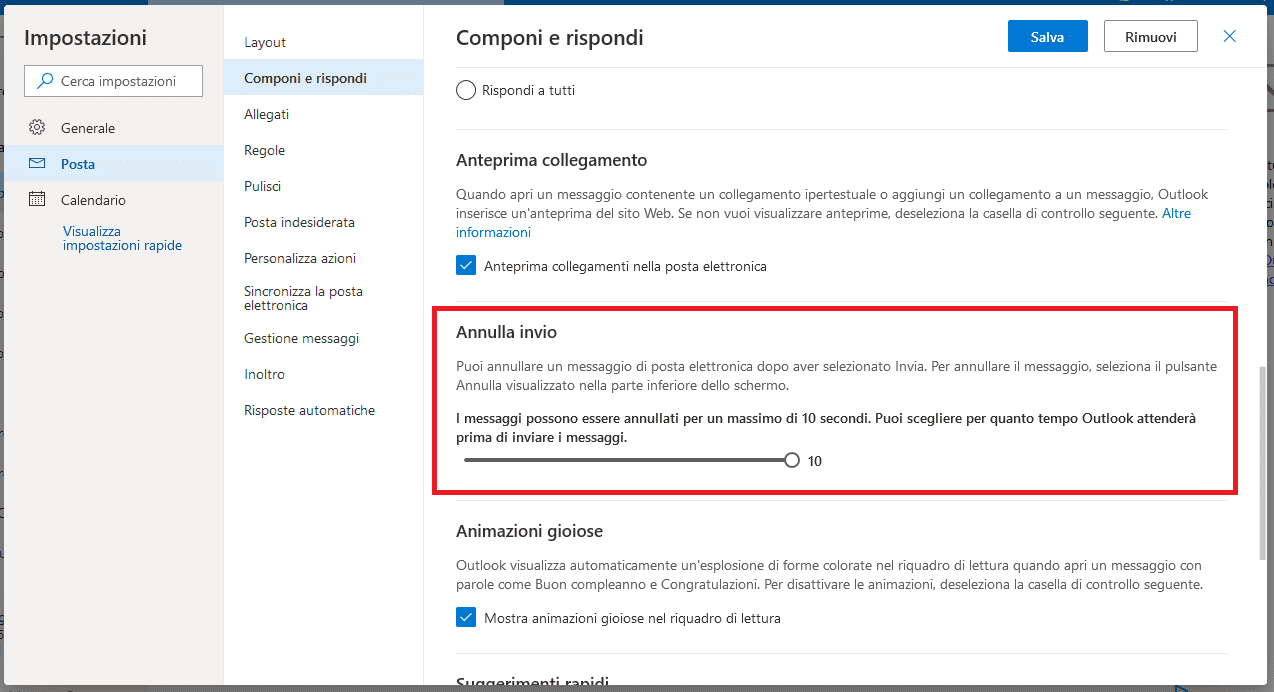
Task: Open the Inoltro settings
Action: pyautogui.click(x=264, y=374)
